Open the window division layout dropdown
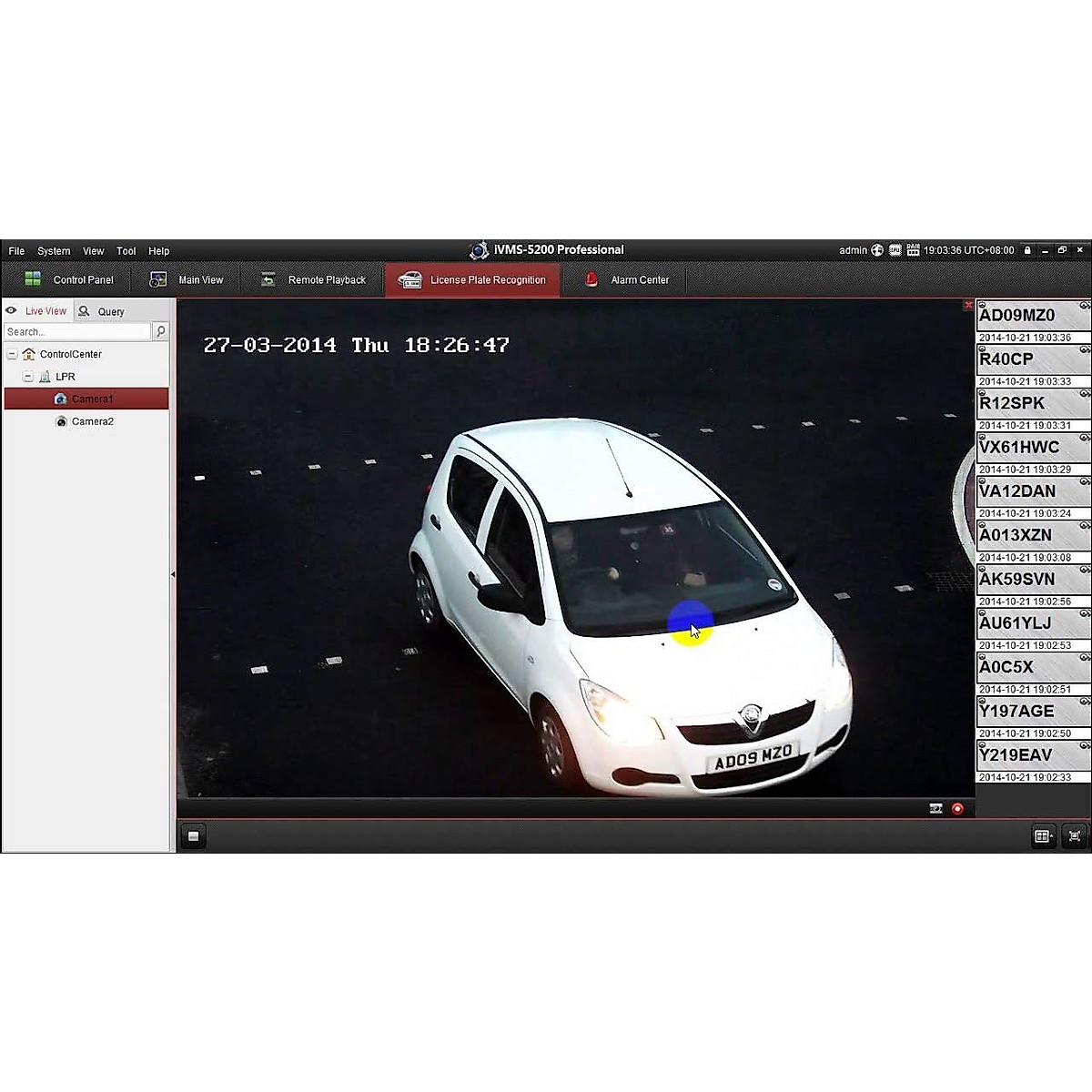Viewport: 1092px width, 1092px height. click(x=1043, y=836)
